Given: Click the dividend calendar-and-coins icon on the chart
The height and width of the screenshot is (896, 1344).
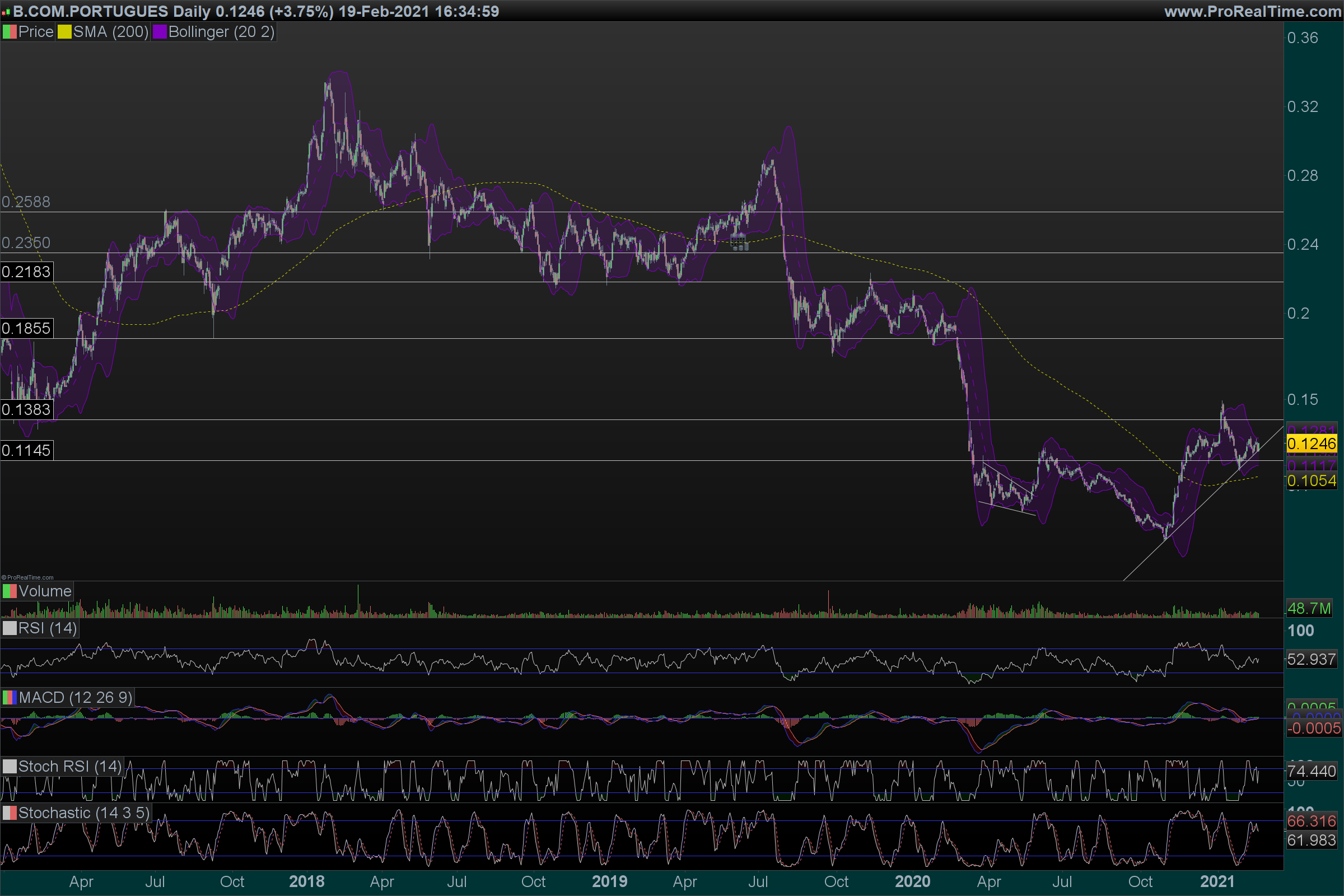Looking at the screenshot, I should pos(739,242).
